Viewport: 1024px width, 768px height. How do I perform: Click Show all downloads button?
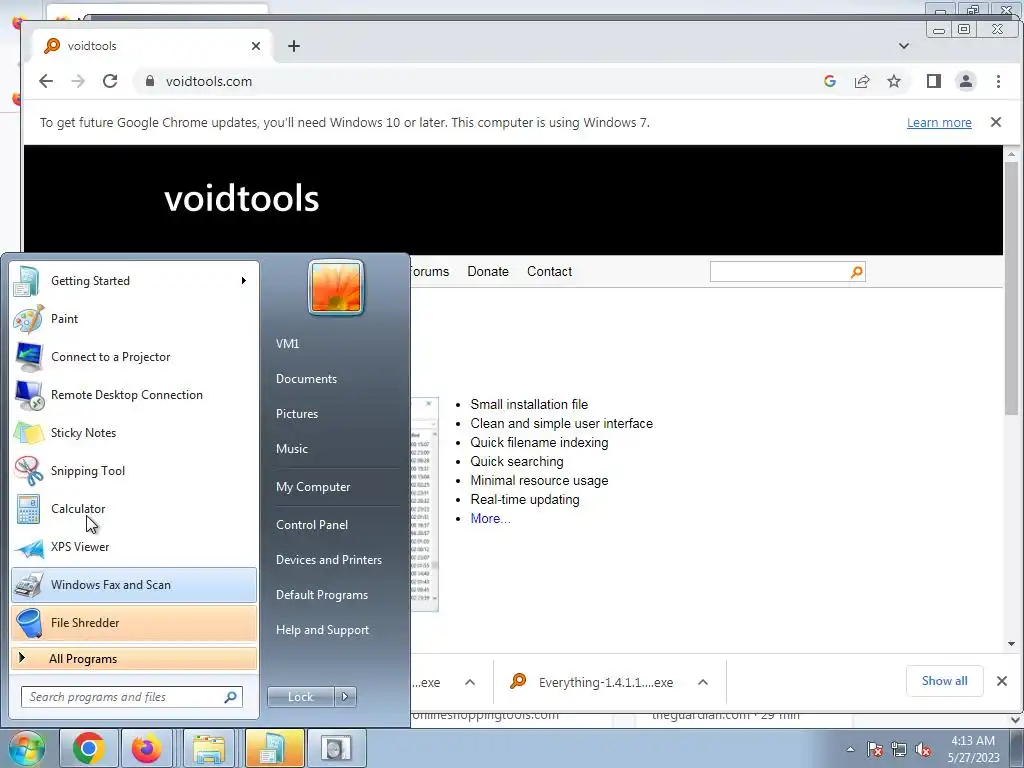click(944, 681)
